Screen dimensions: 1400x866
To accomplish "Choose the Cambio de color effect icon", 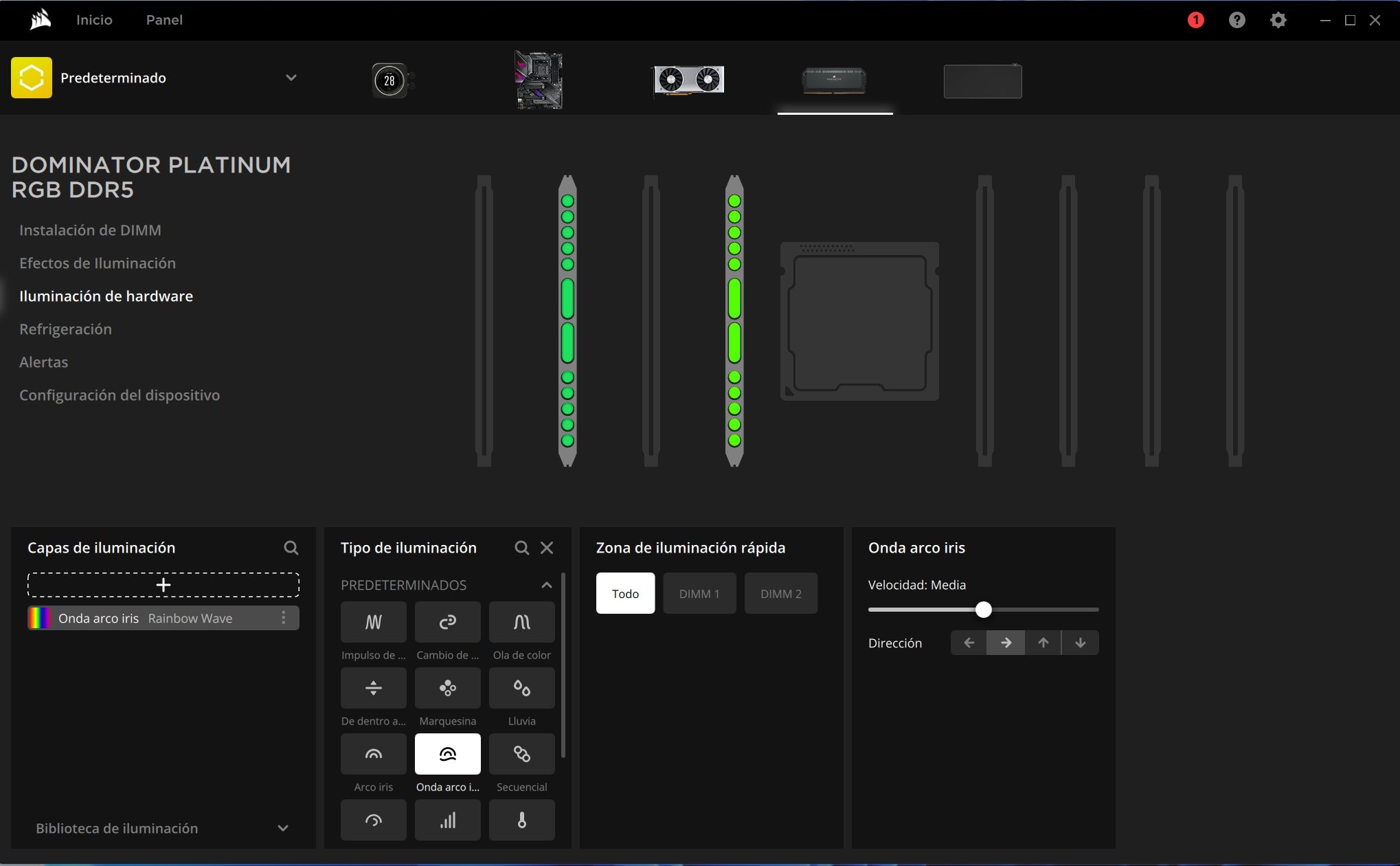I will point(448,622).
